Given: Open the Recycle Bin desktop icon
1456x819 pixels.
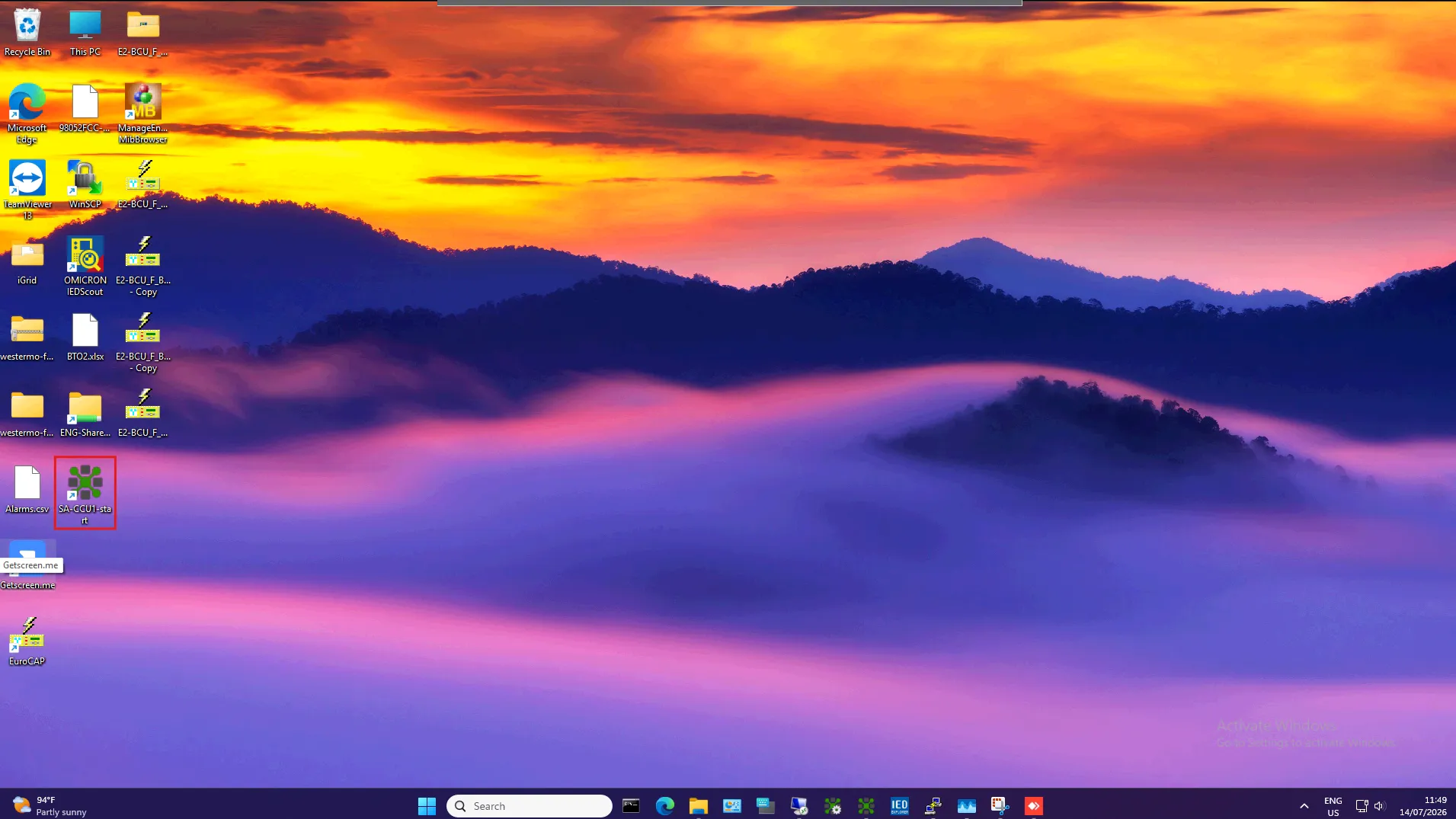Looking at the screenshot, I should click(x=27, y=32).
